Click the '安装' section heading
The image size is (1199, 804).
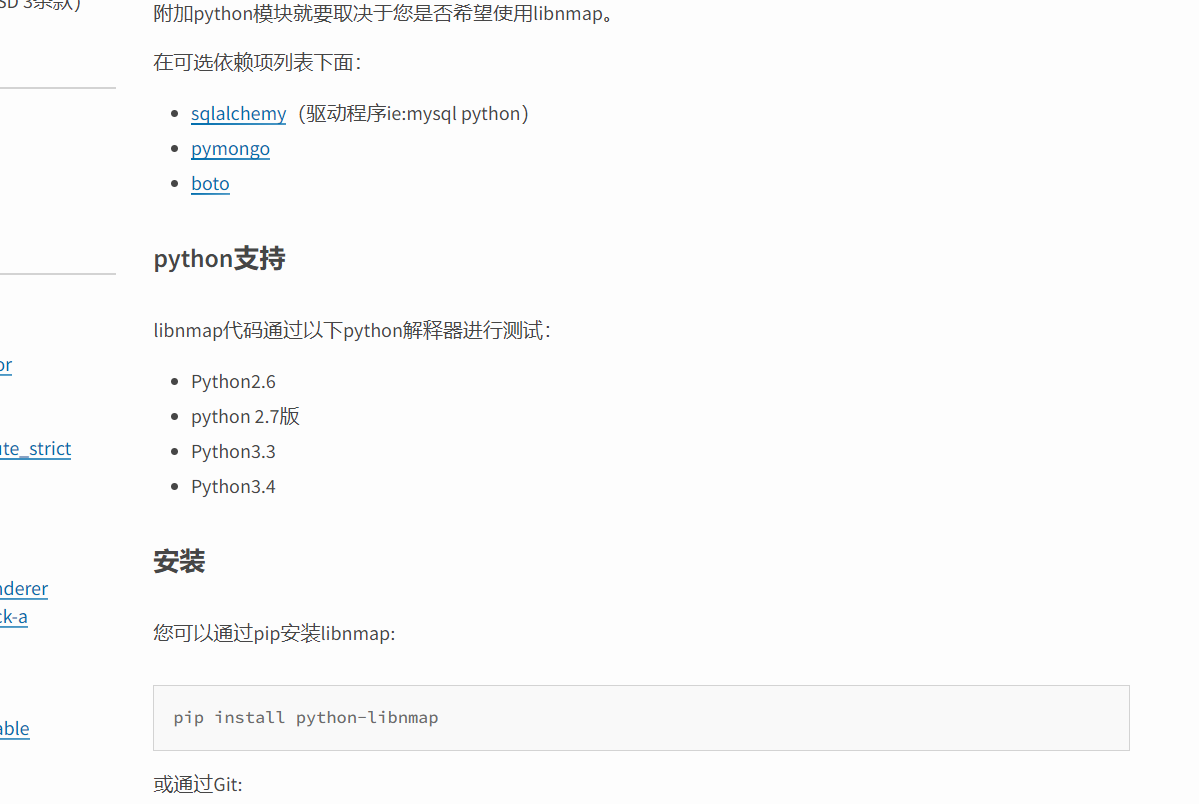(x=179, y=561)
